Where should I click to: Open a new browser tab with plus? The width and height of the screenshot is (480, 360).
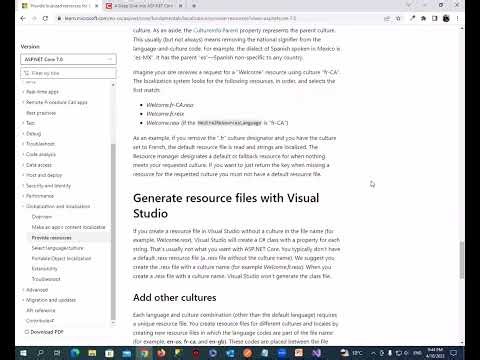pos(194,6)
